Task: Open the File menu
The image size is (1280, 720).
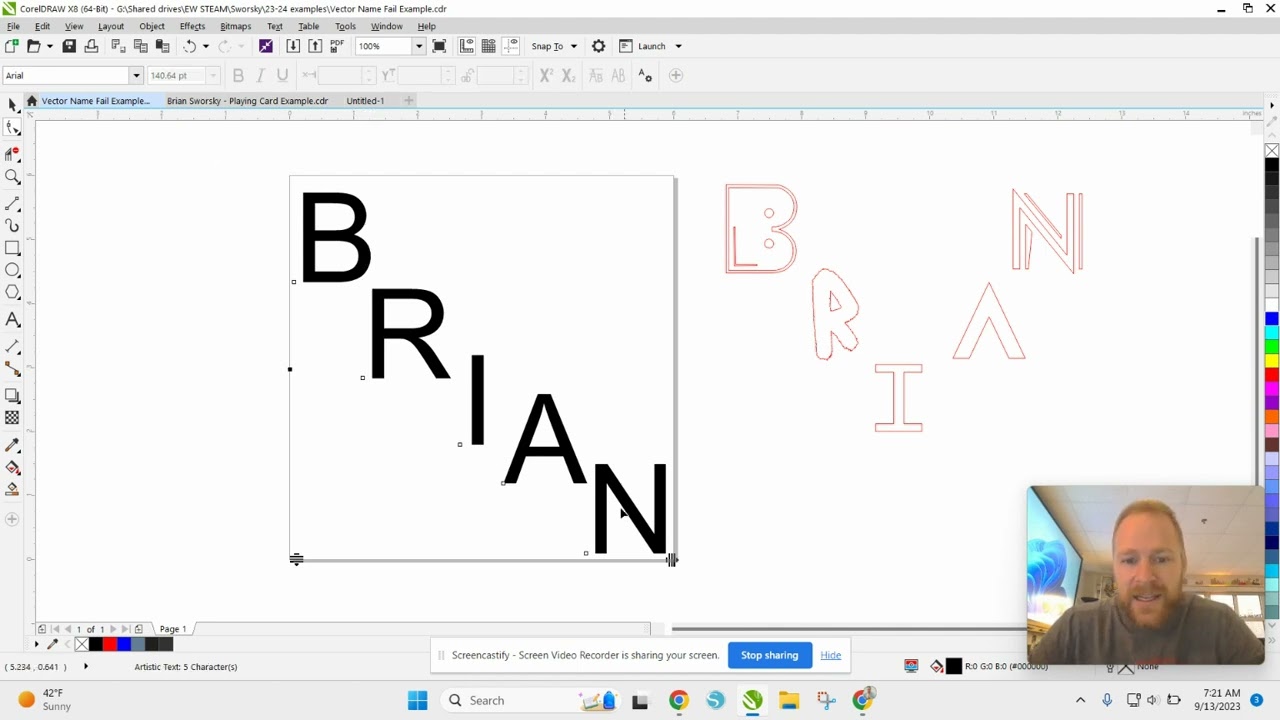Action: (x=13, y=26)
